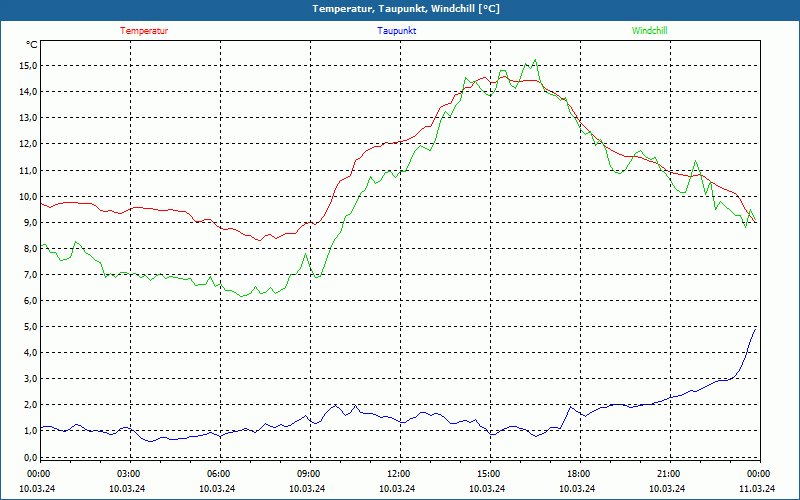This screenshot has height=500, width=800.
Task: Click the 2,0 y-axis value
Action: [x=30, y=405]
